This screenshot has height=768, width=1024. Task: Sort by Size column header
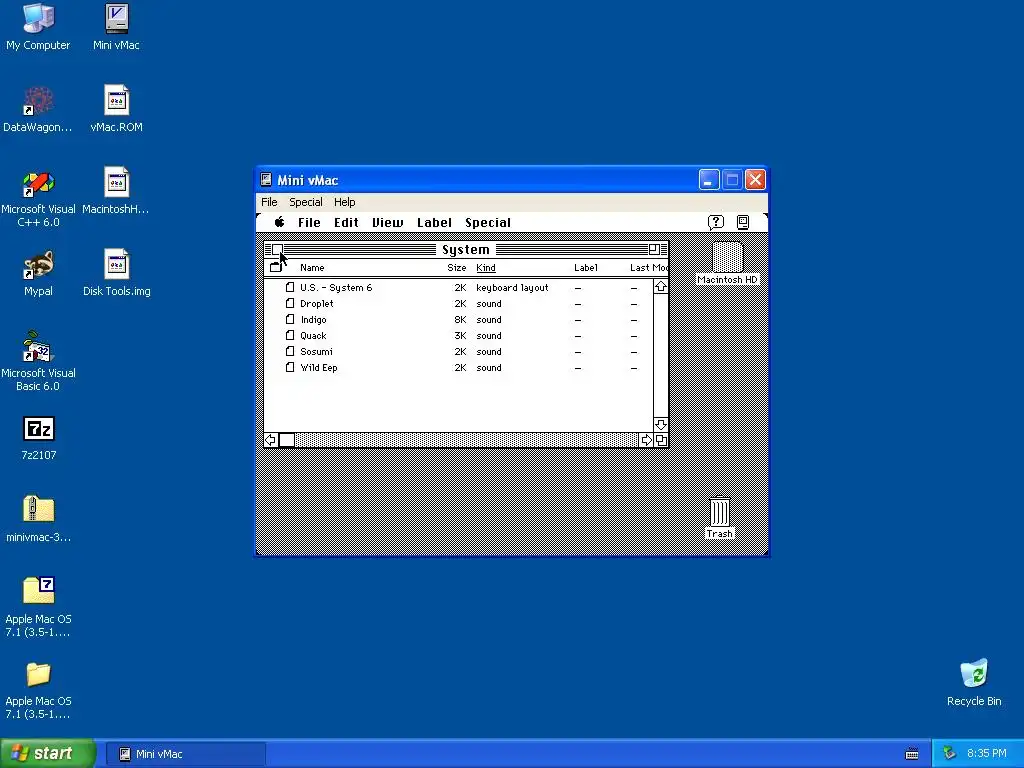(456, 267)
